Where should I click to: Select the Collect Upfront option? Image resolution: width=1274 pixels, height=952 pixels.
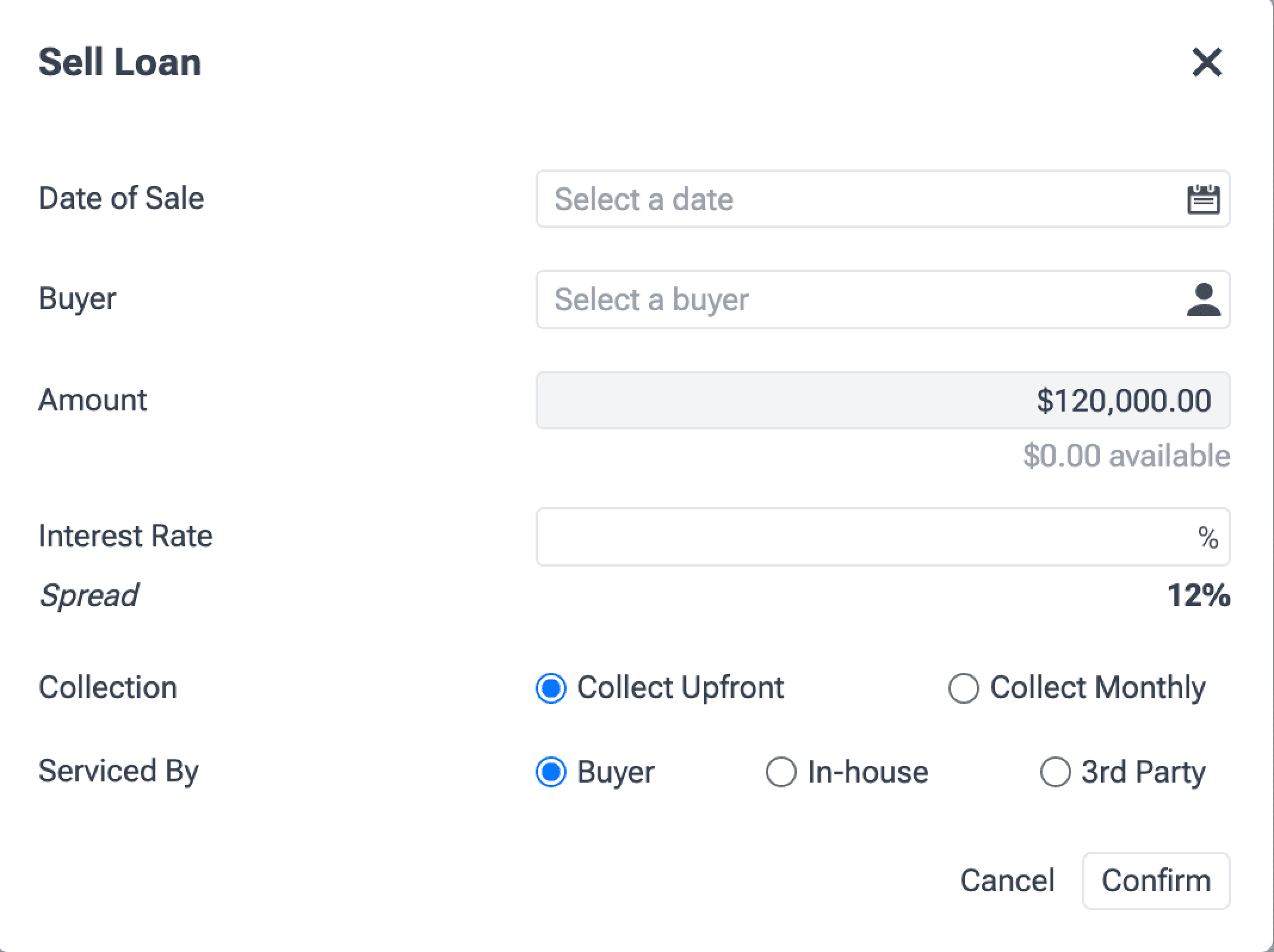pyautogui.click(x=551, y=688)
